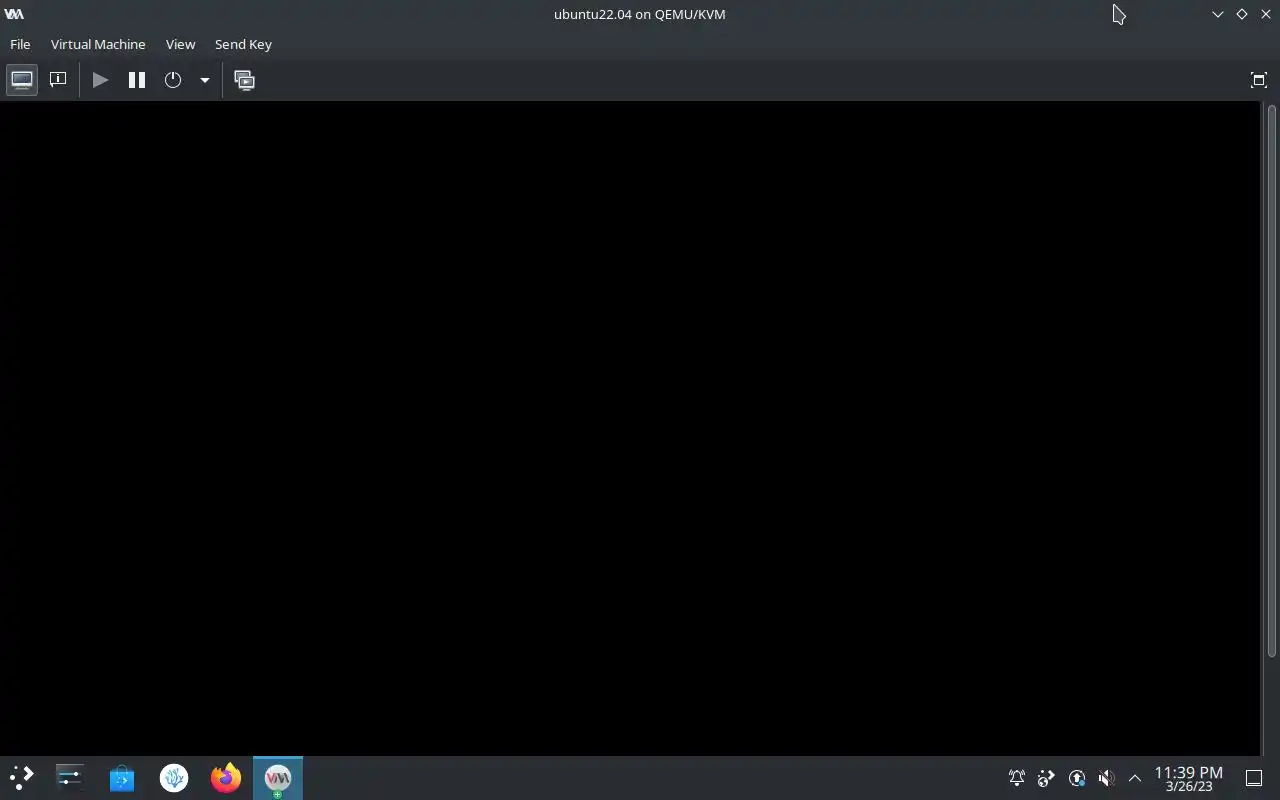Launch System Settings from the taskbar
This screenshot has width=1280, height=800.
(70, 778)
